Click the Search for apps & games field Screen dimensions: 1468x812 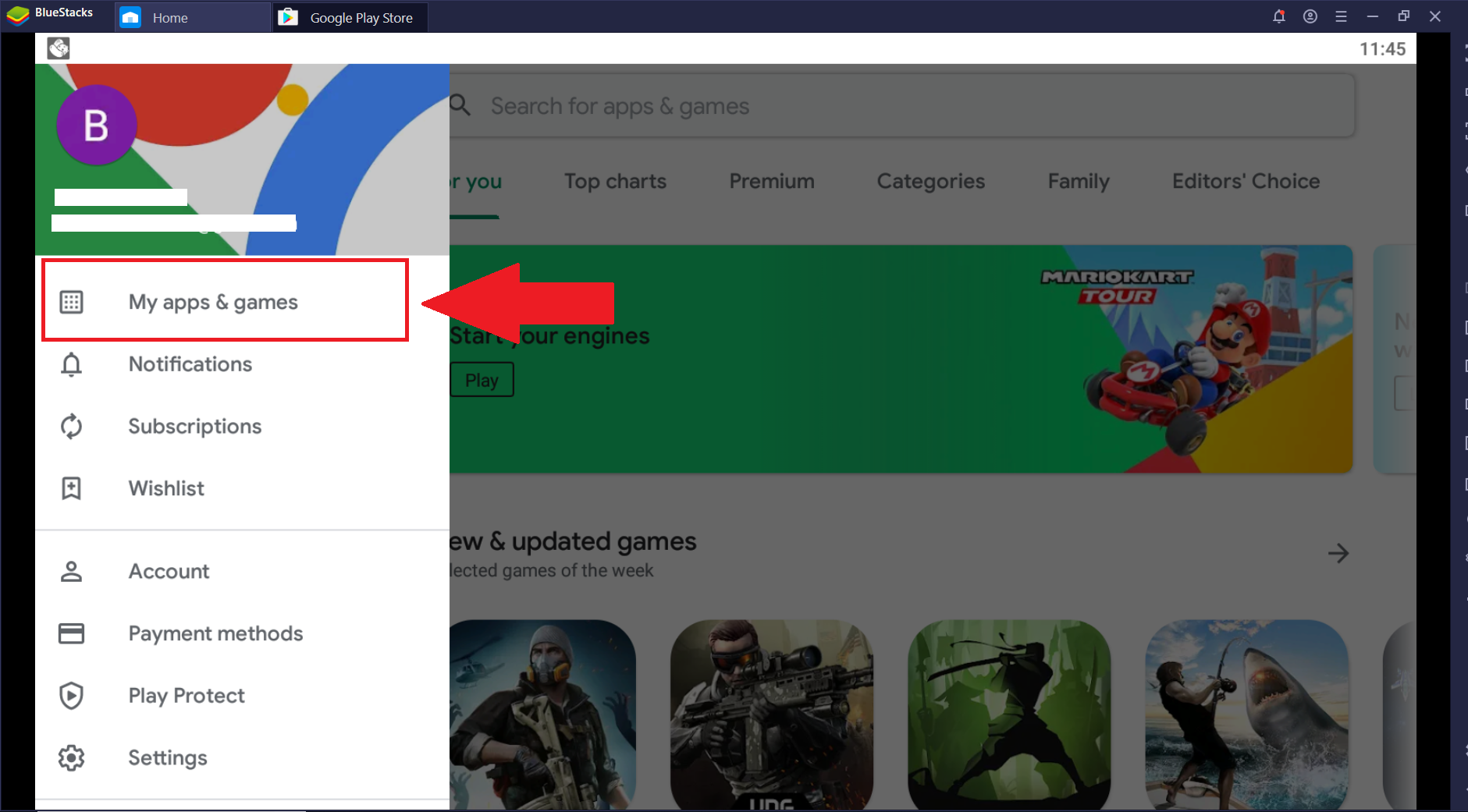coord(901,105)
